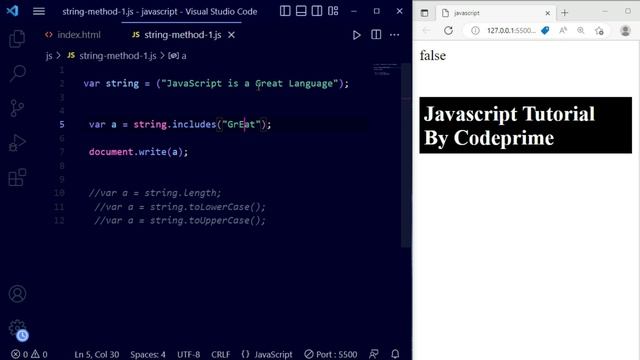Click the commented toLowerCase line
The height and width of the screenshot is (360, 640).
[x=180, y=207]
